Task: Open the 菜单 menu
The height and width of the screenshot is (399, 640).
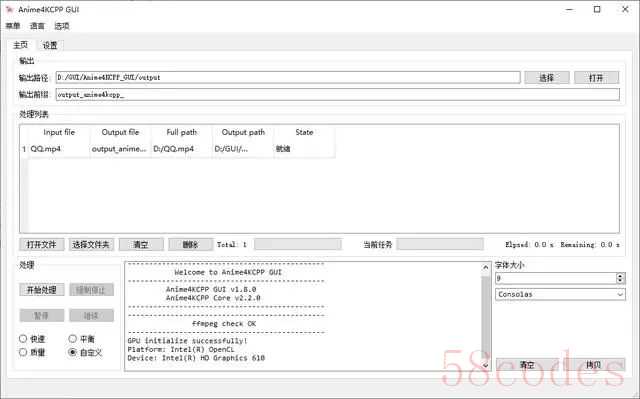Action: pos(13,26)
